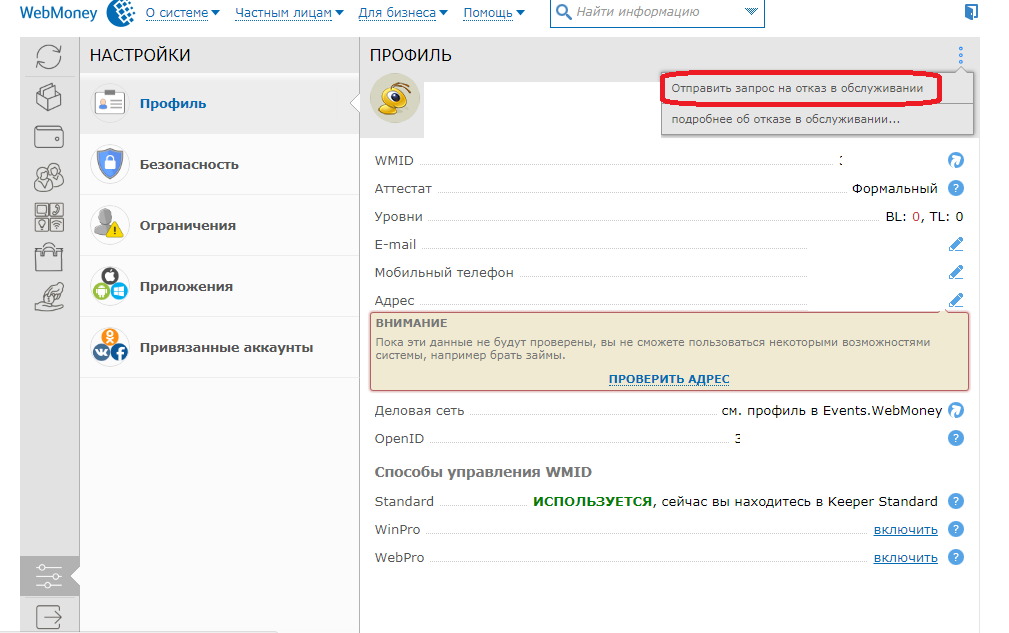The width and height of the screenshot is (1009, 633).
Task: Click the Найти информацию search field
Action: click(x=656, y=12)
